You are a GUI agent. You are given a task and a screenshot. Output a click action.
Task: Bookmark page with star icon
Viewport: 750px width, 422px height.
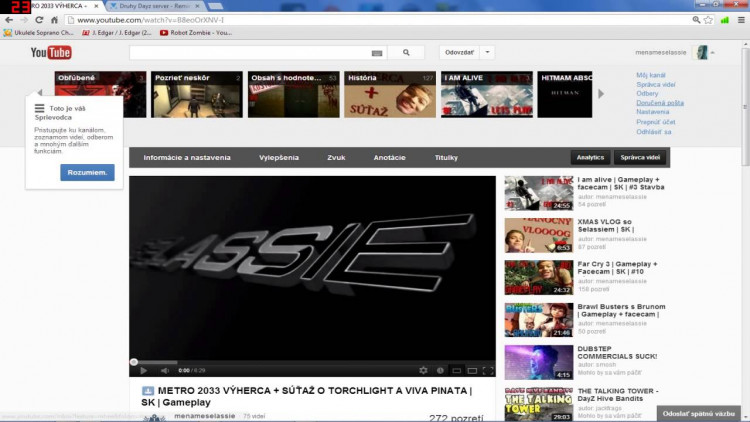(x=708, y=20)
